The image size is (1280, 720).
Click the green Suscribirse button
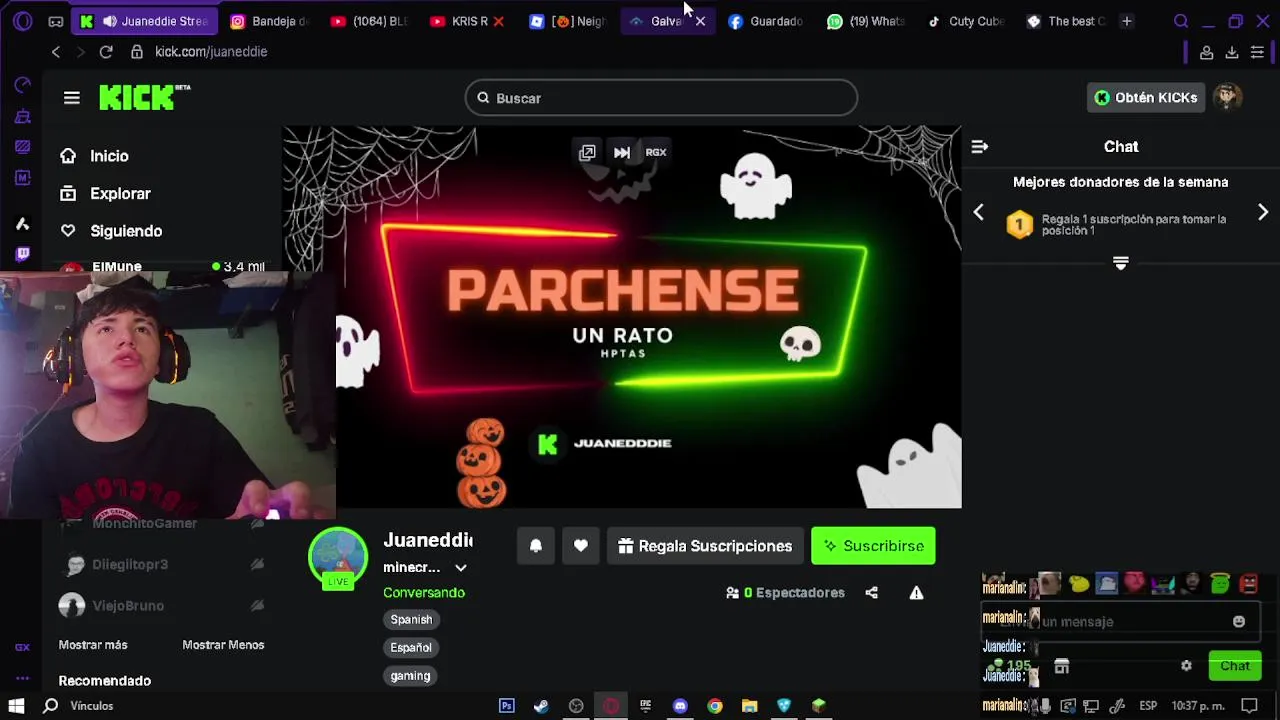coord(873,546)
